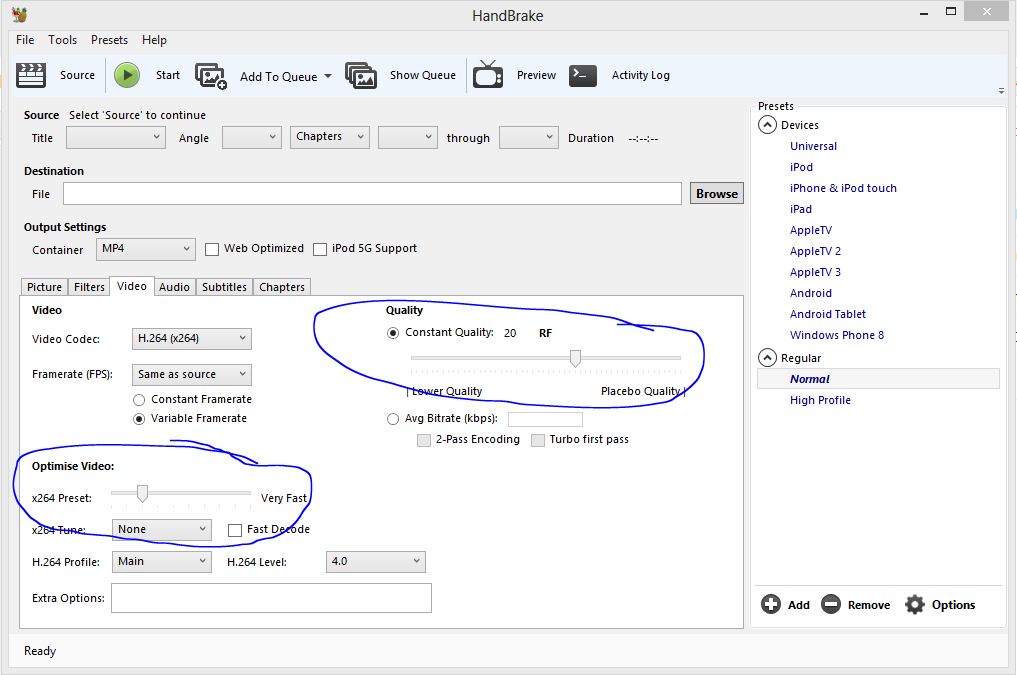Select Constant Quality radio button
1017x675 pixels.
coord(393,333)
